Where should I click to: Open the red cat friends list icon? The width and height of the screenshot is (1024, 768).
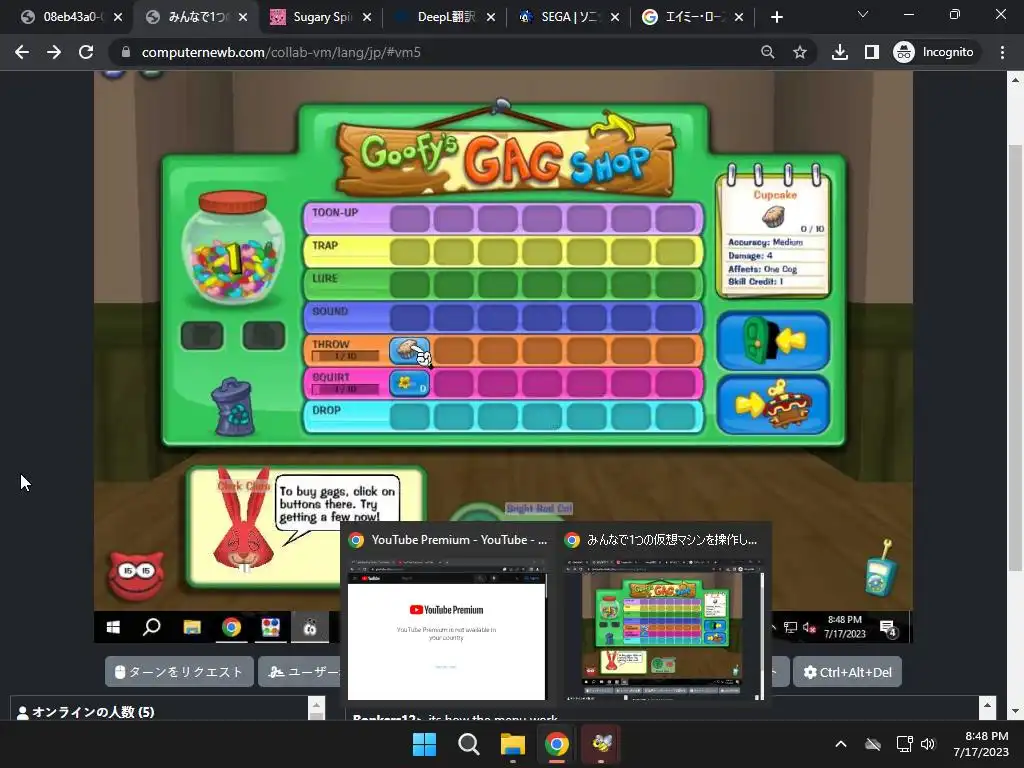coord(136,575)
